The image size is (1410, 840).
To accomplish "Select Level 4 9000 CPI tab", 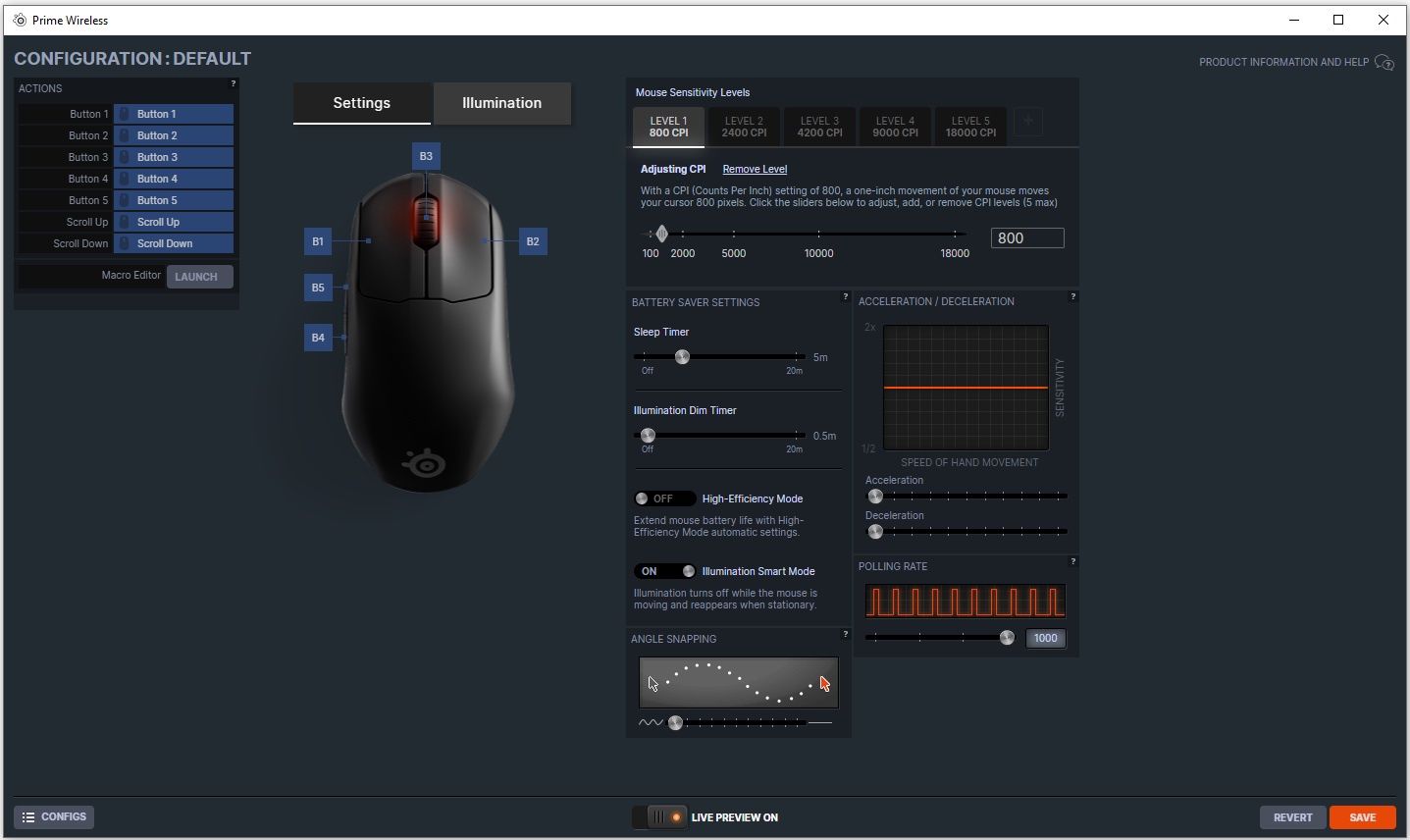I will point(895,127).
